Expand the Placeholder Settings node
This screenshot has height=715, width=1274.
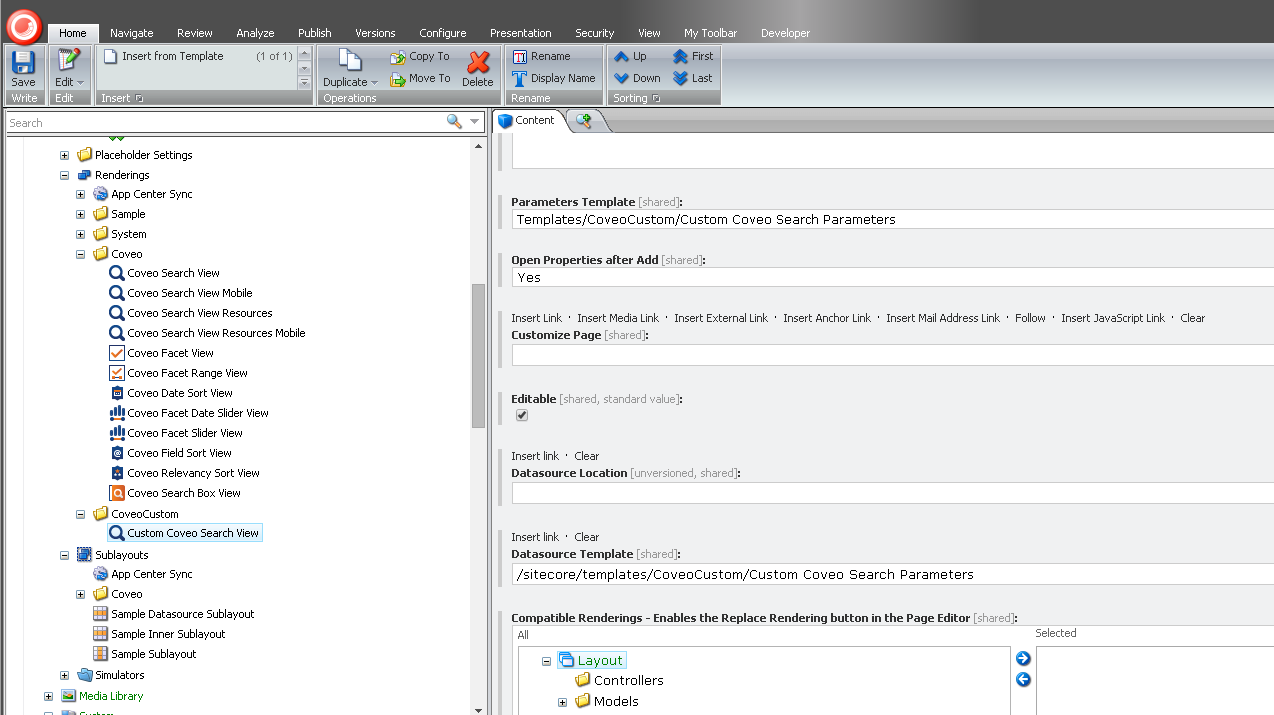65,155
